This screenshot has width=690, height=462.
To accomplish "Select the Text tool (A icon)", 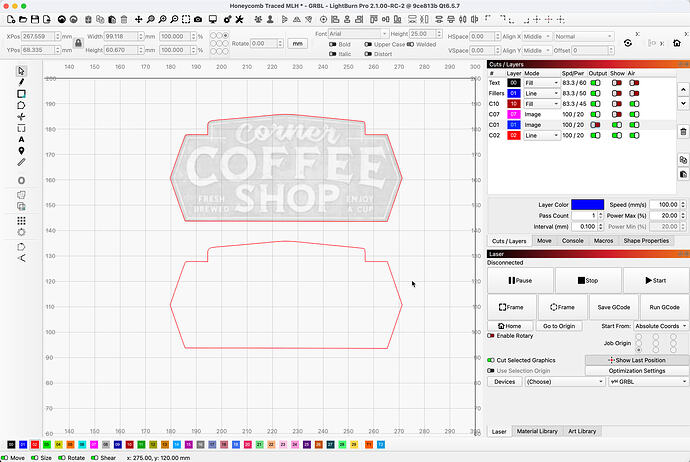I will (21, 140).
